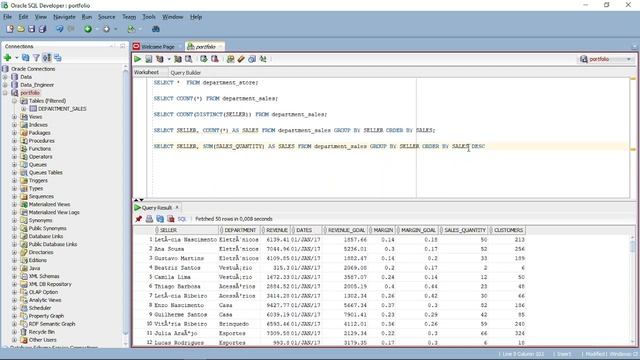Click the blue refresh icon in Query Result toolbar

(x=160, y=219)
